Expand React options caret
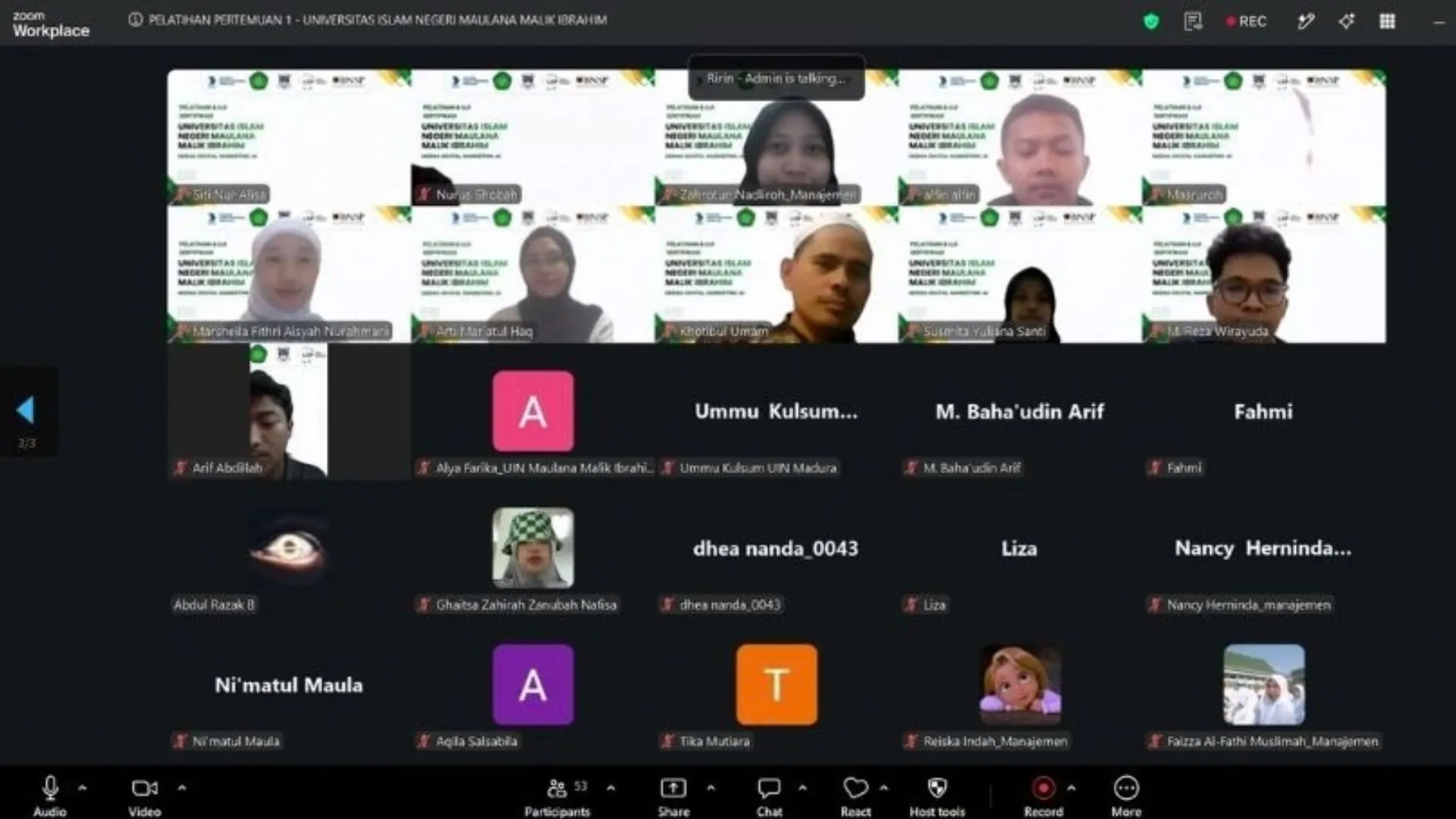1456x819 pixels. (883, 788)
